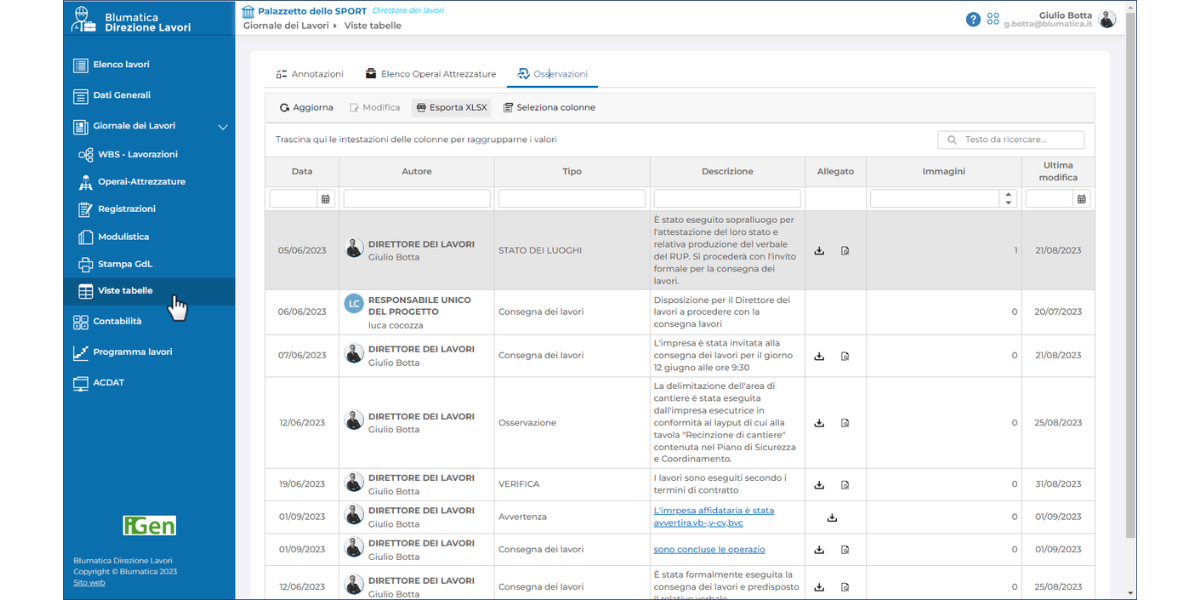Open WBS - Lavorazioni in sidebar
Image resolution: width=1200 pixels, height=600 pixels.
[x=137, y=155]
